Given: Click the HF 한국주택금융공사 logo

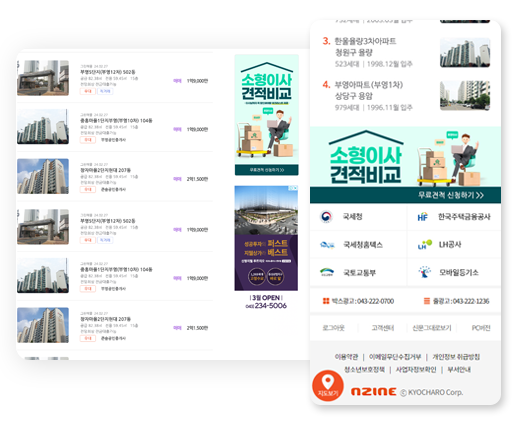Looking at the screenshot, I should coord(423,217).
